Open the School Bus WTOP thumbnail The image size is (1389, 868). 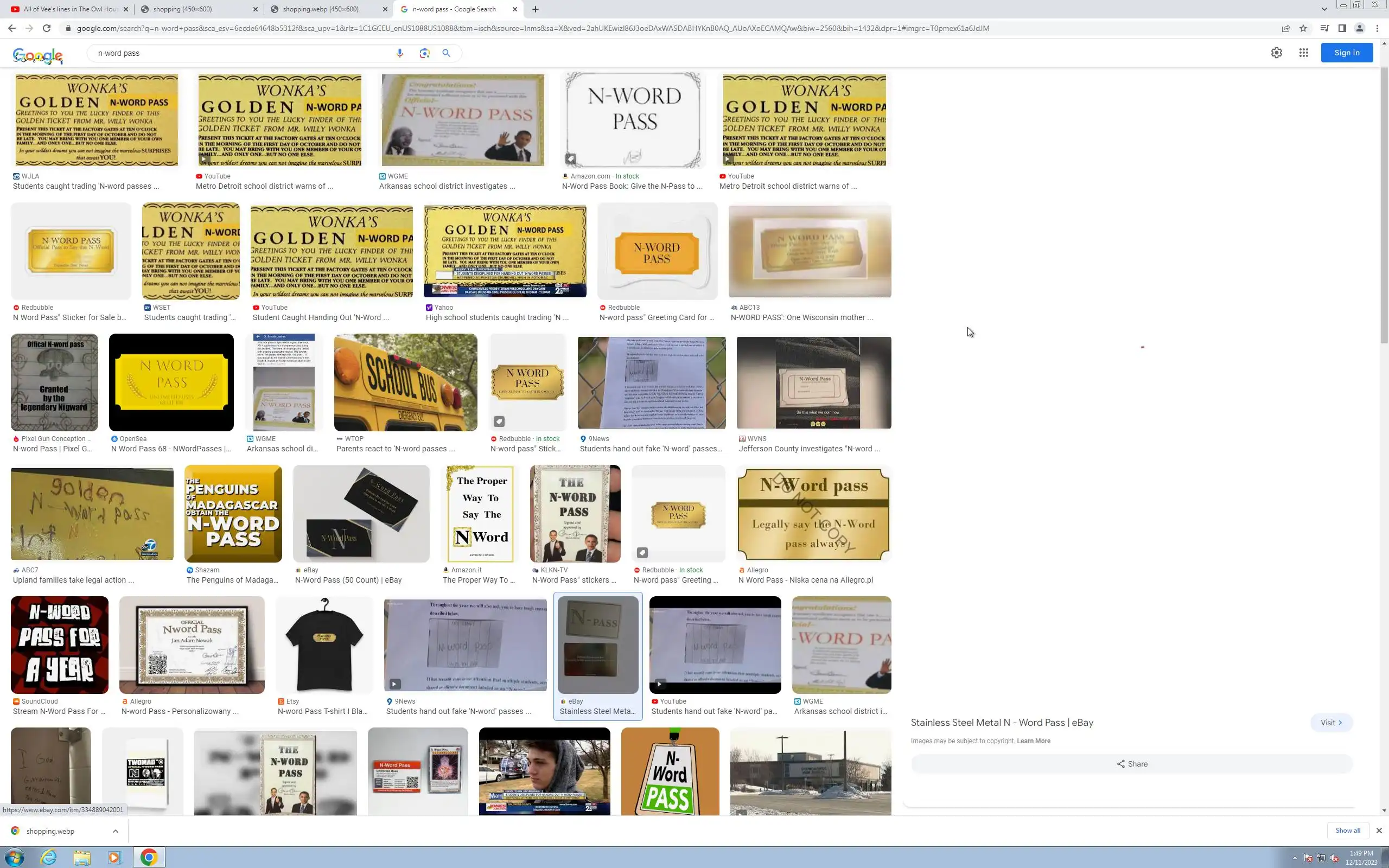point(405,382)
